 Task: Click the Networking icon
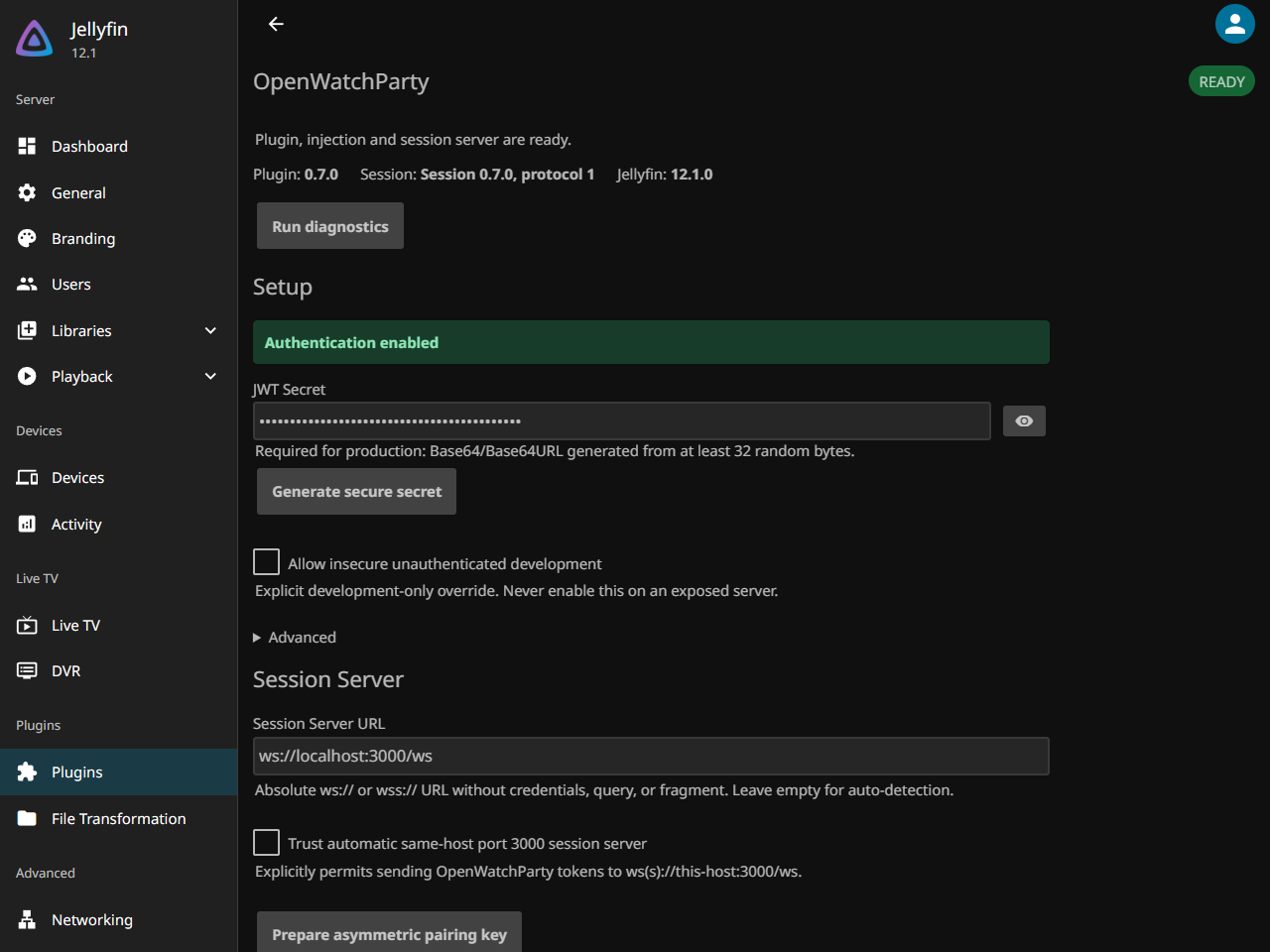coord(27,919)
